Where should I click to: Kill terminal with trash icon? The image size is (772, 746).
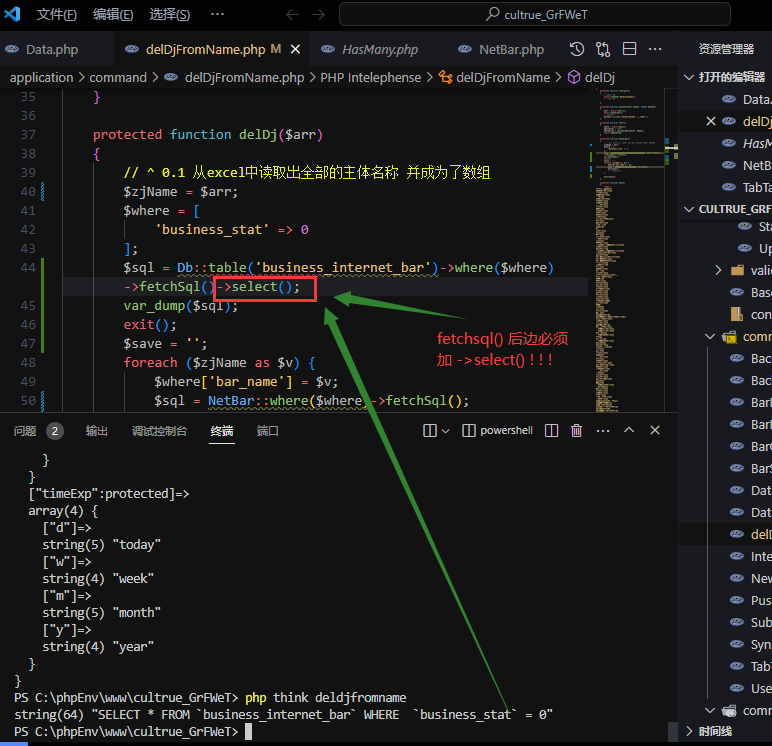577,431
